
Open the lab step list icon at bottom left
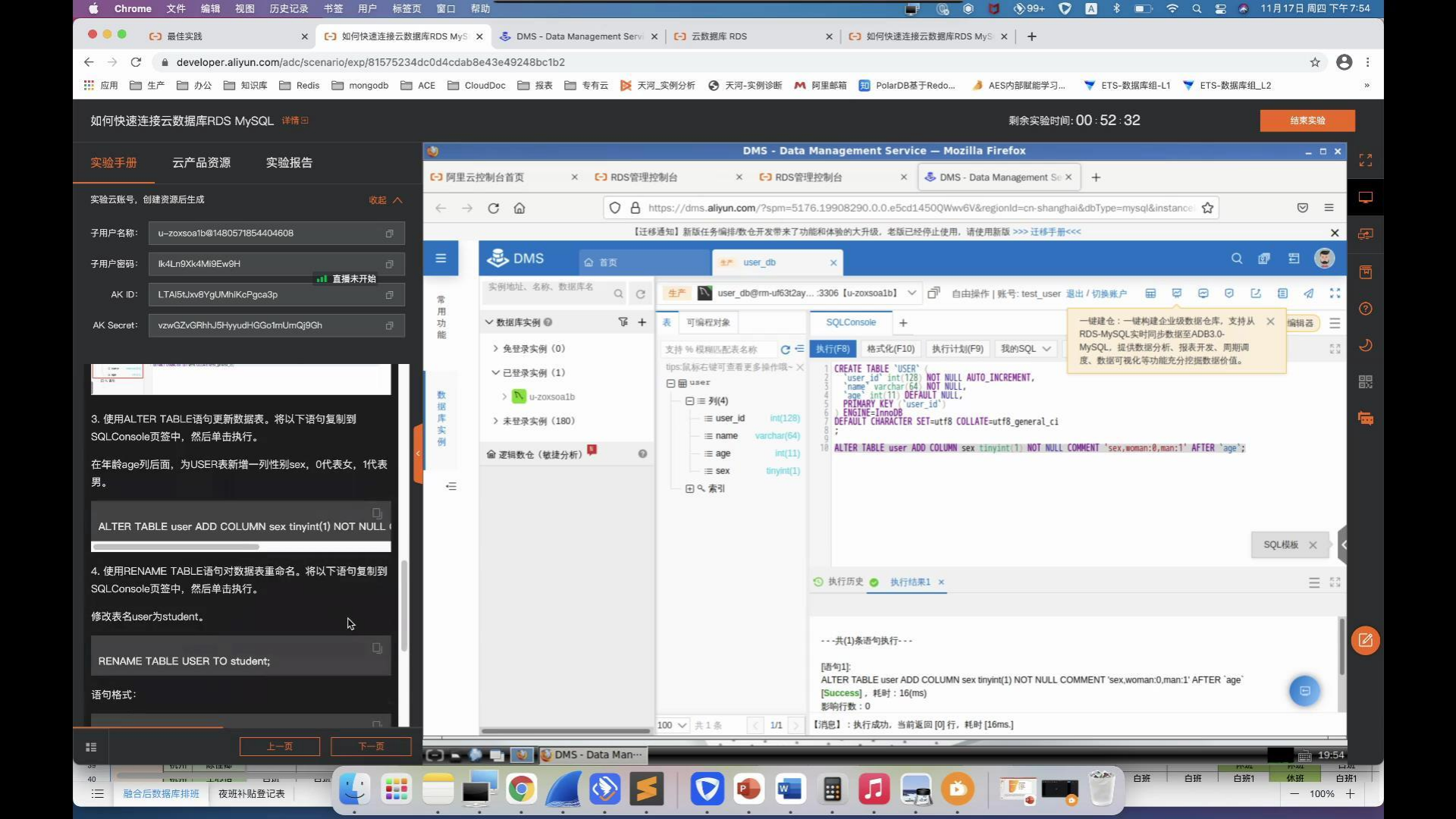pyautogui.click(x=91, y=747)
